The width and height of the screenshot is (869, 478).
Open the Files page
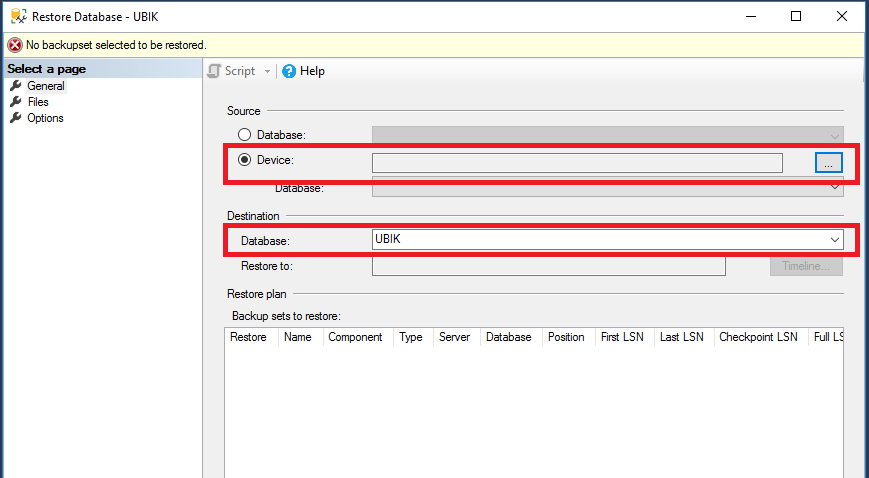pyautogui.click(x=38, y=102)
